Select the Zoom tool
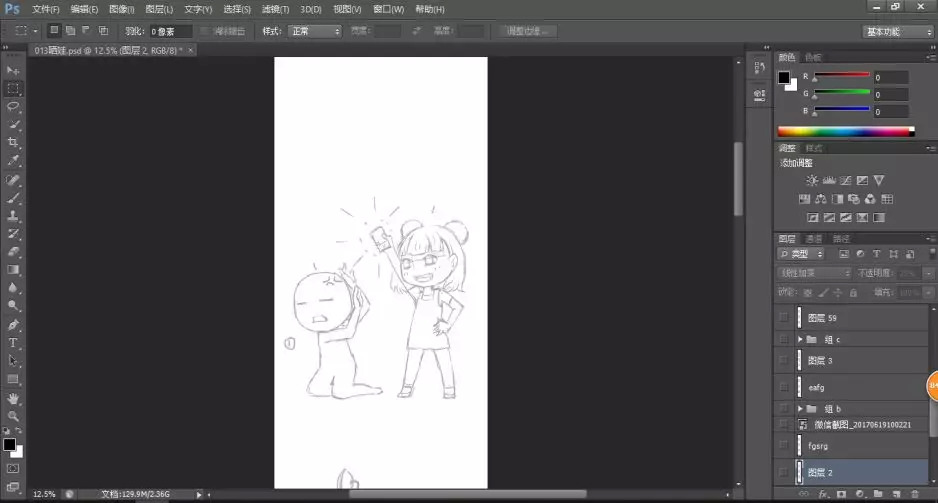This screenshot has height=503, width=938. coord(13,415)
